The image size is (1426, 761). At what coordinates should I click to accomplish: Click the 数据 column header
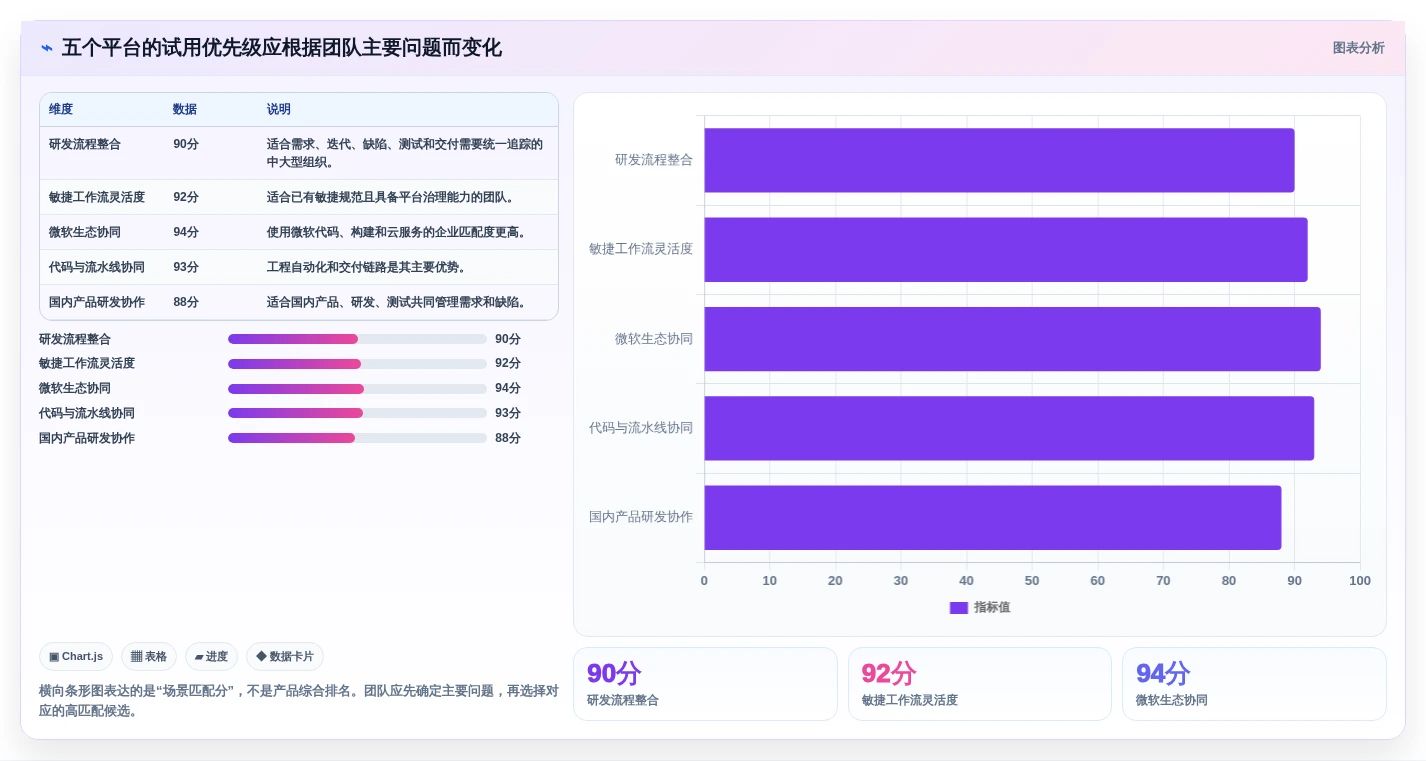pyautogui.click(x=185, y=109)
